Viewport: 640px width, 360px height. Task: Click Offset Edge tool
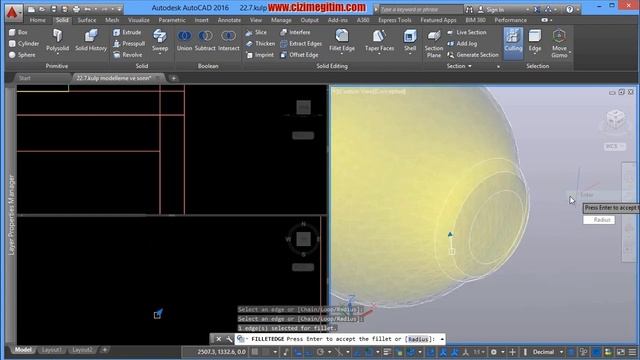pyautogui.click(x=299, y=55)
